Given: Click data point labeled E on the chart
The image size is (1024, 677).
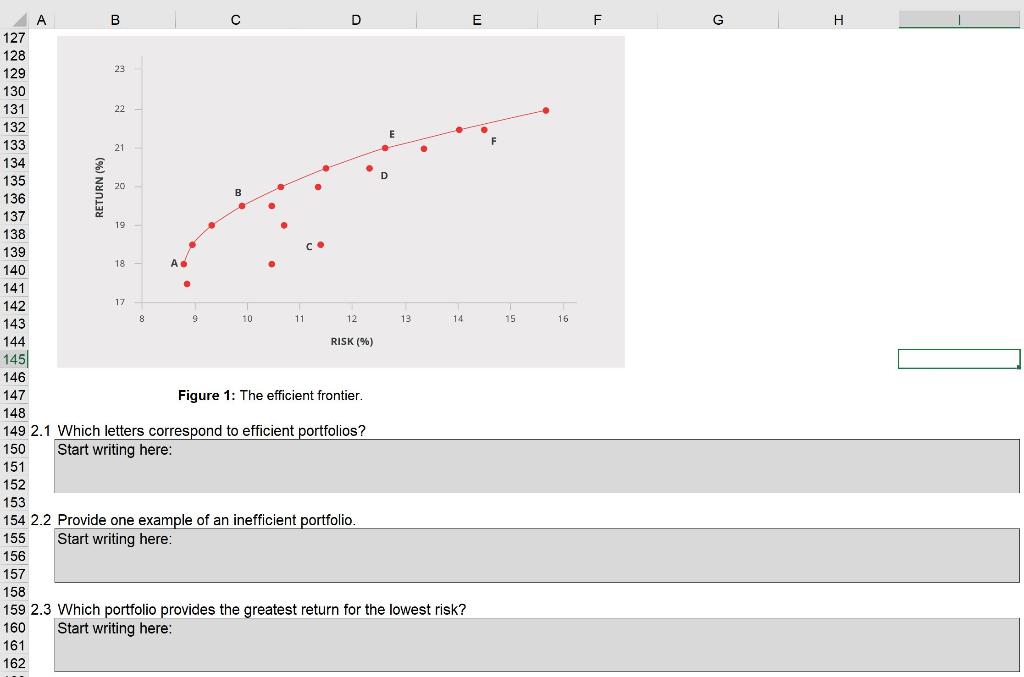Looking at the screenshot, I should click(385, 147).
